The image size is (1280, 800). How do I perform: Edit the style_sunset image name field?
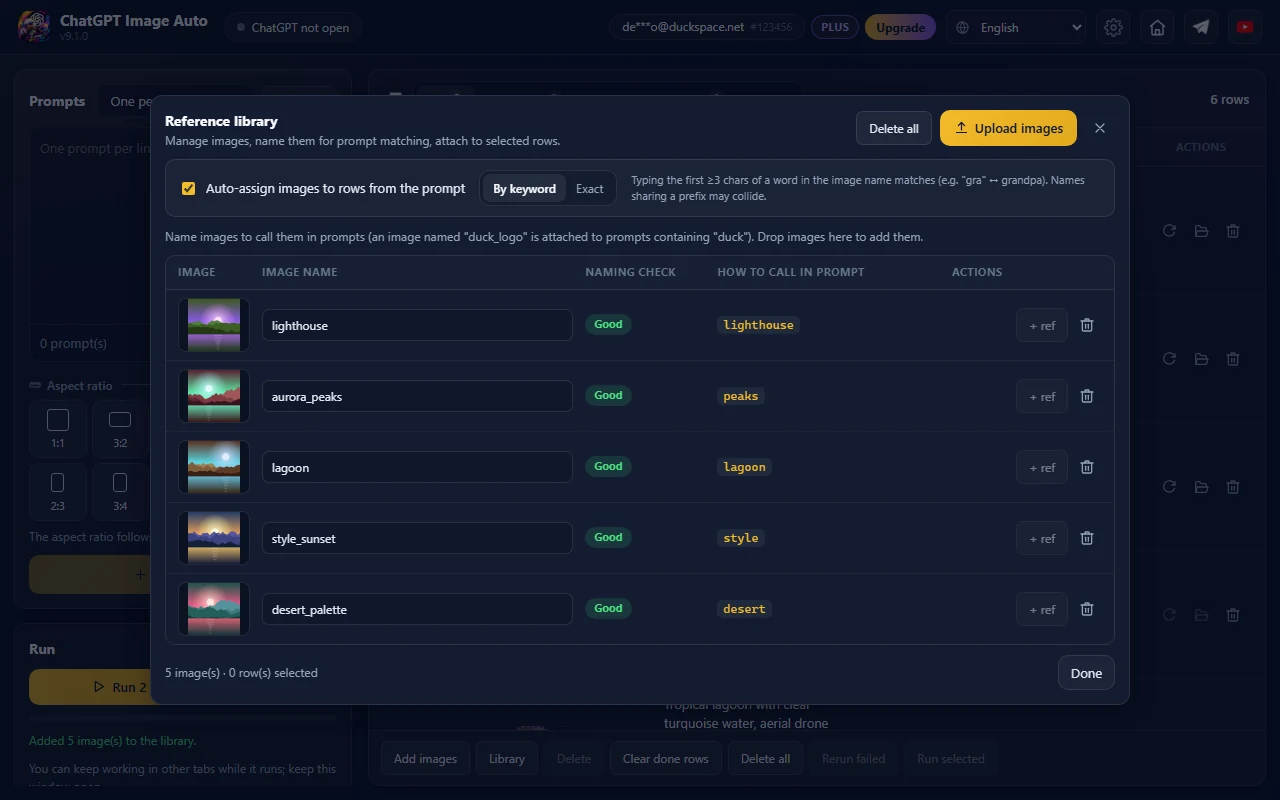click(x=417, y=538)
